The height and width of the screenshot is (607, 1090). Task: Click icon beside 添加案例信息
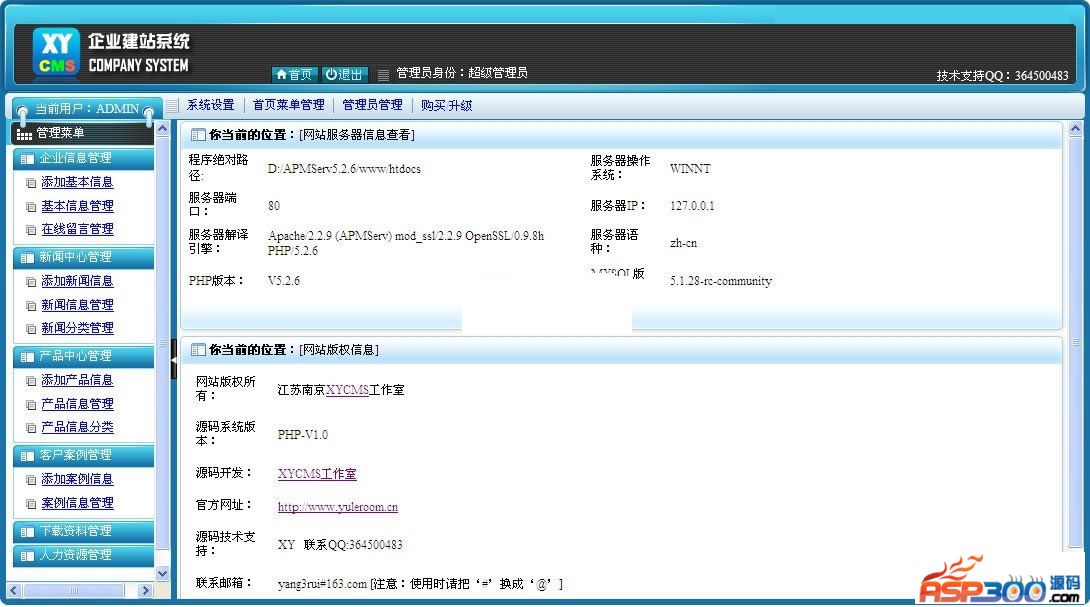(x=31, y=480)
